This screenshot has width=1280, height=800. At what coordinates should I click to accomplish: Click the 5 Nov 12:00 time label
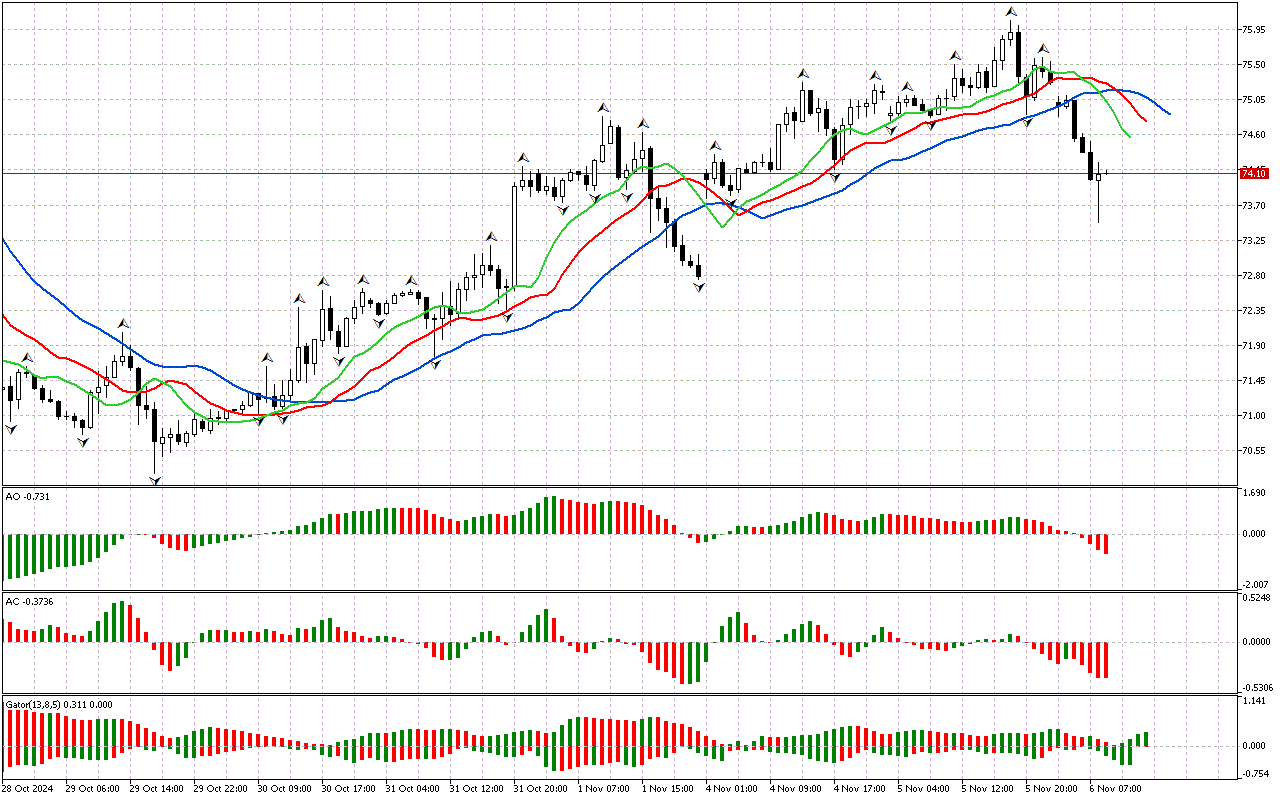coord(988,788)
